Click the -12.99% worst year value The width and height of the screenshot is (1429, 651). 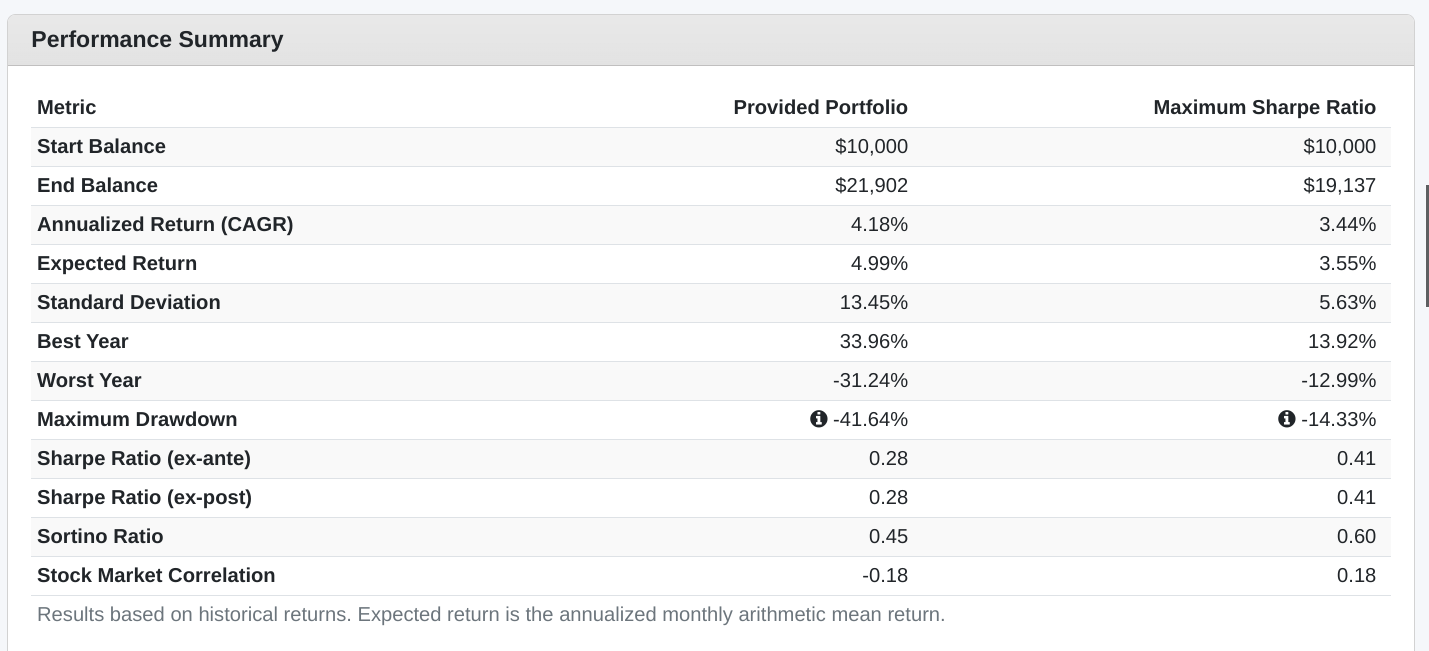[1338, 380]
